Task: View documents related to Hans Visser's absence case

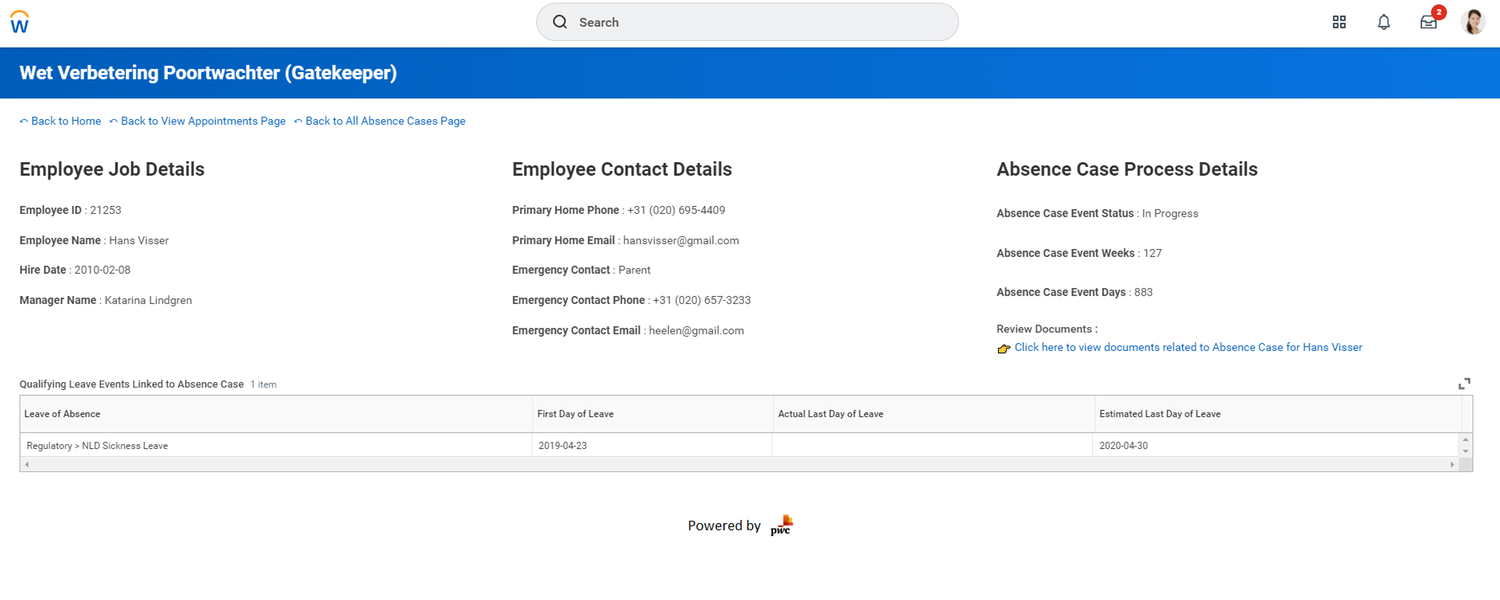Action: click(1188, 347)
